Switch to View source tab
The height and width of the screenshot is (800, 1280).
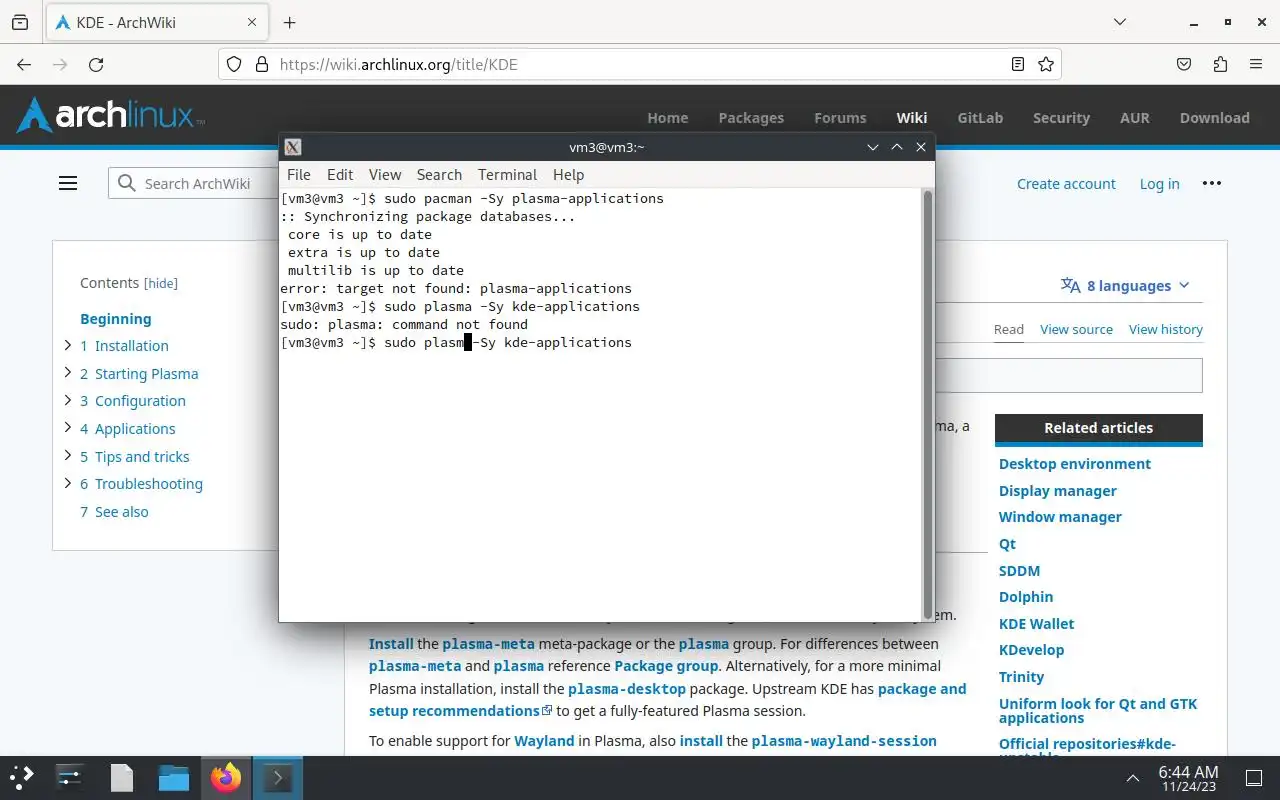1076,329
